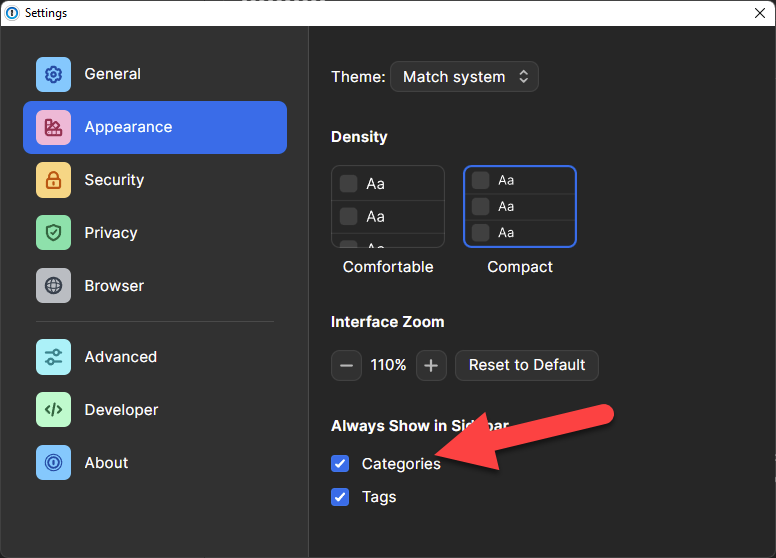Decrease interface zoom with the minus button
The width and height of the screenshot is (776, 558).
click(346, 366)
